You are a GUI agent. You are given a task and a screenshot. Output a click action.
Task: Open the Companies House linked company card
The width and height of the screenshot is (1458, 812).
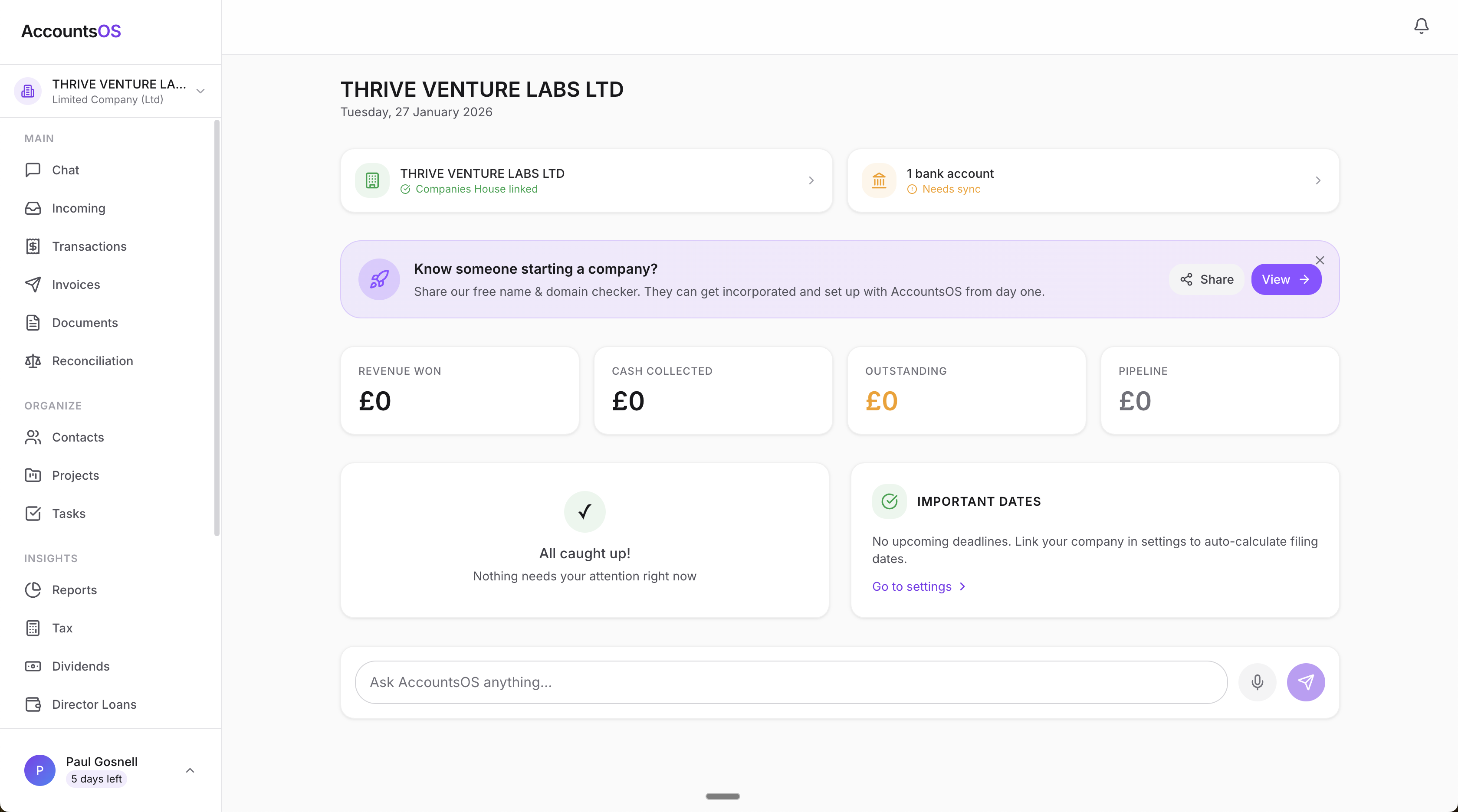pyautogui.click(x=586, y=180)
